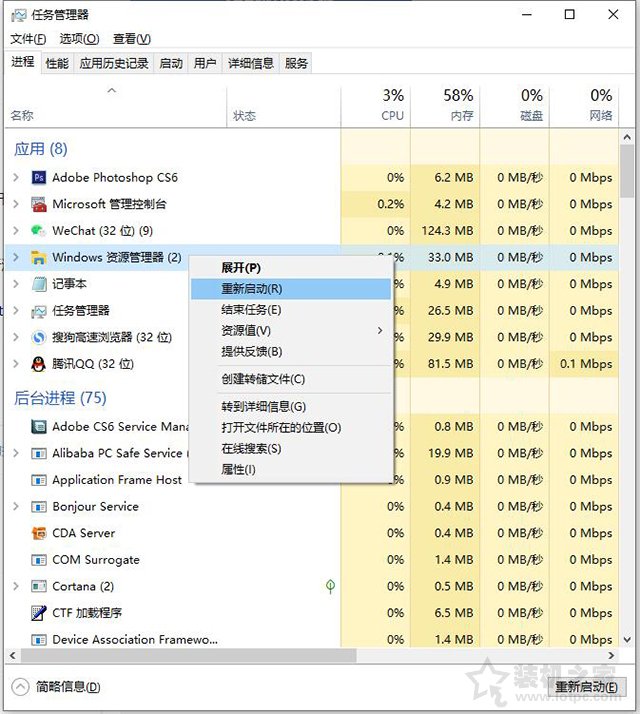Expand the 记事本 process row
Viewport: 640px width, 714px height.
pos(16,284)
